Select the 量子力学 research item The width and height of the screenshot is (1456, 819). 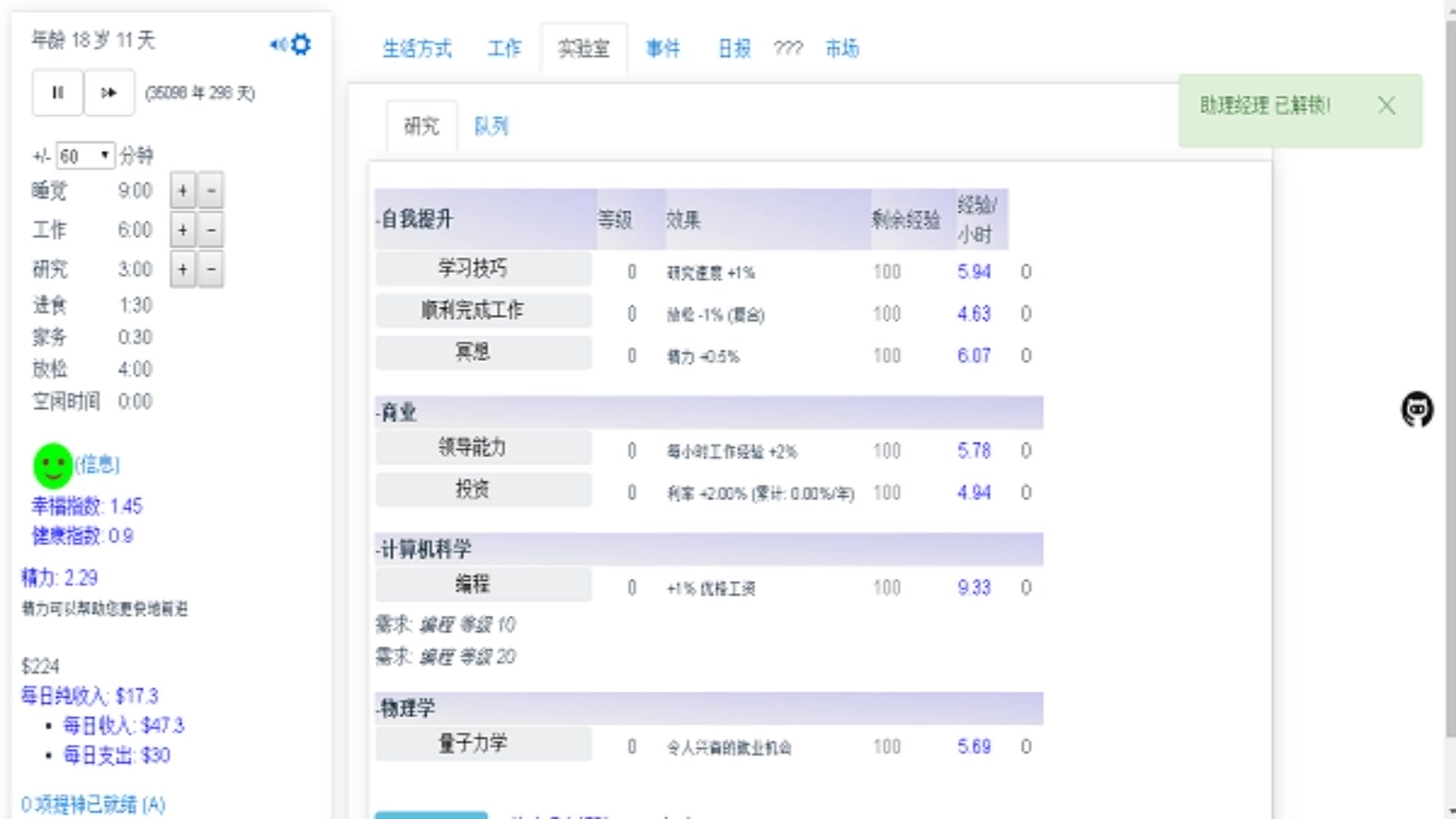pos(483,744)
